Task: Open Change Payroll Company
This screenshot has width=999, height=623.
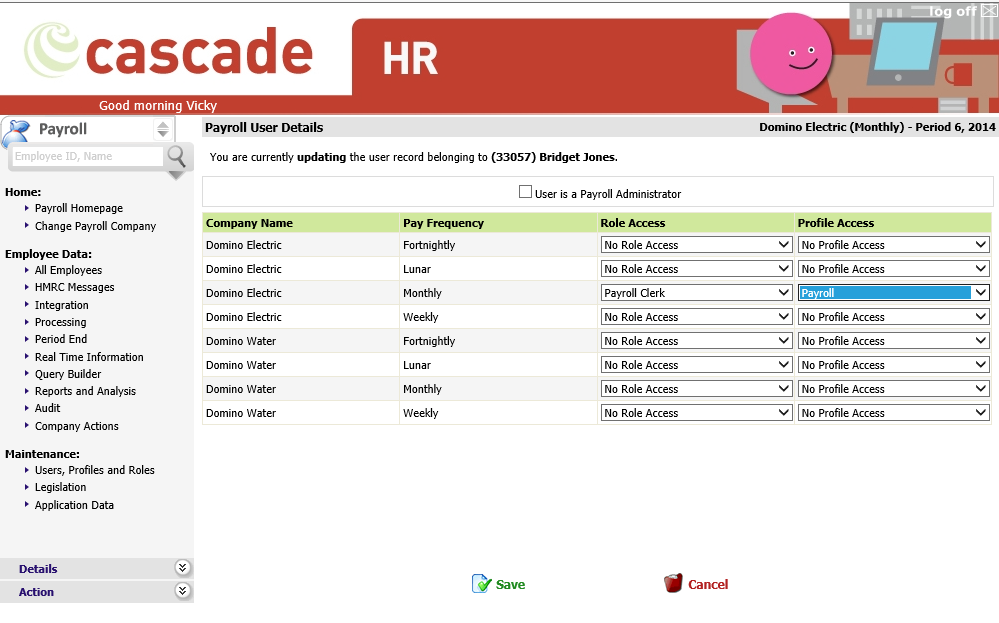Action: pos(96,226)
